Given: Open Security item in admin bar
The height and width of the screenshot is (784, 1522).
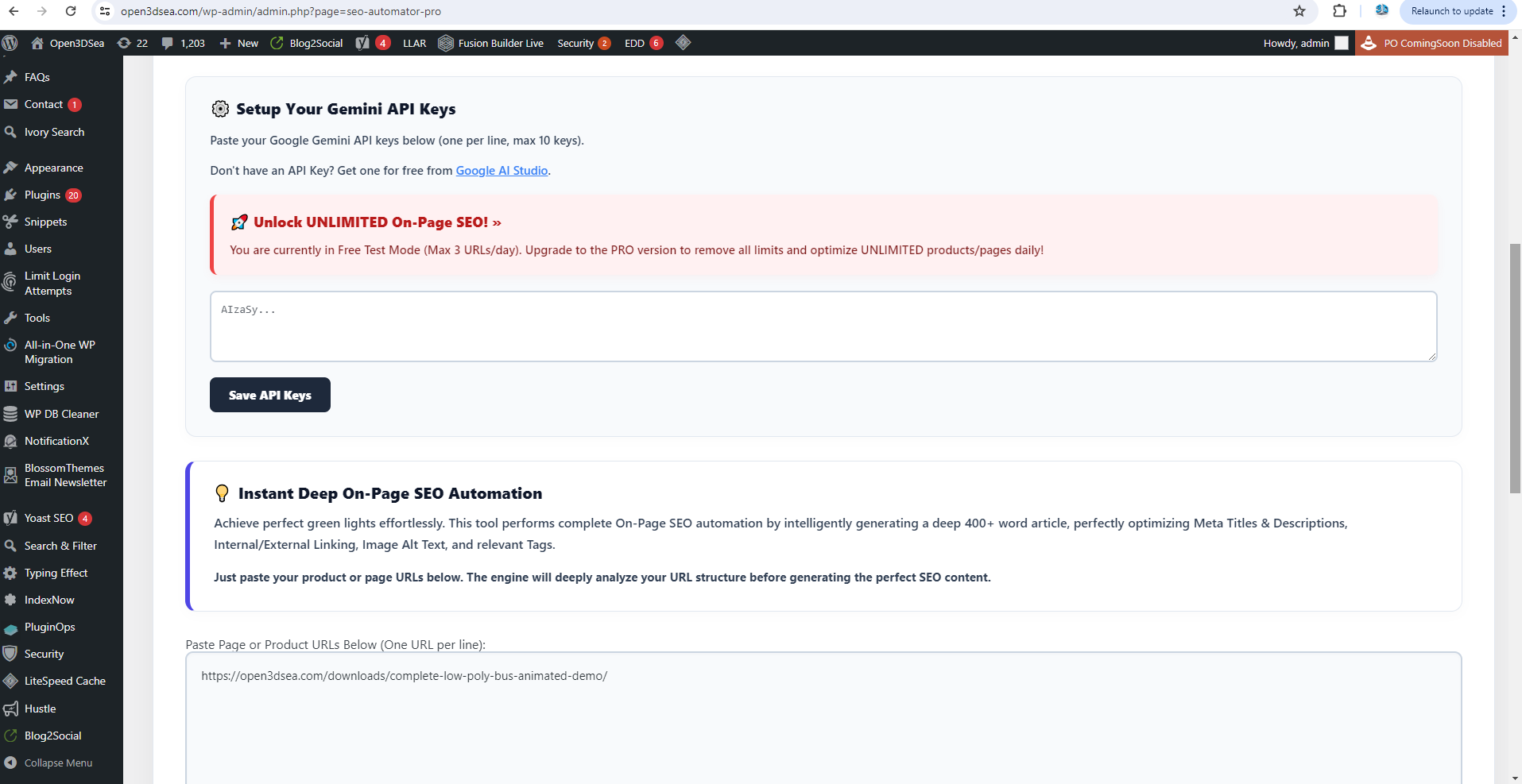Looking at the screenshot, I should point(583,43).
